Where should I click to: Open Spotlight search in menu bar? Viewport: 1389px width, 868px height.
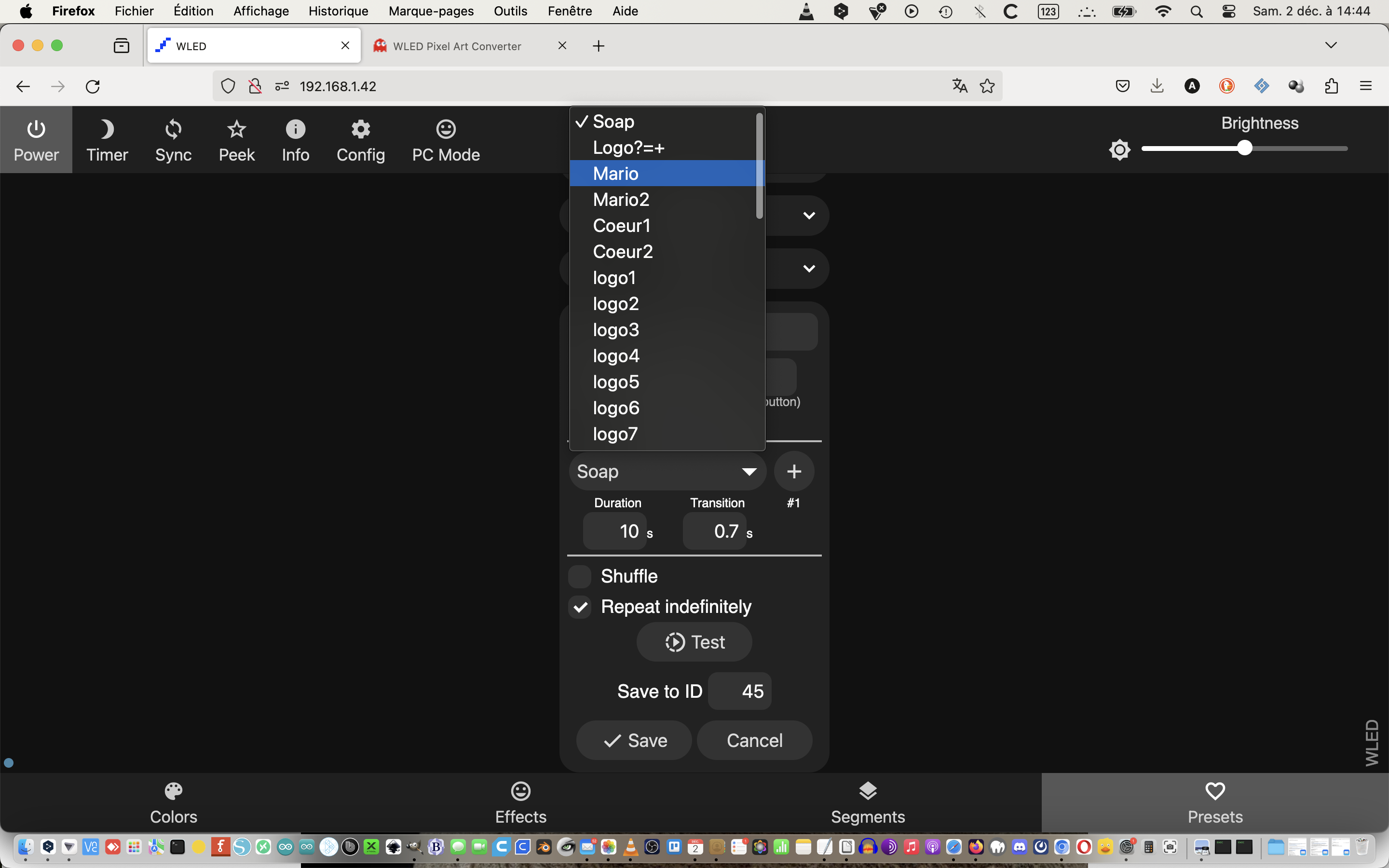[1196, 12]
